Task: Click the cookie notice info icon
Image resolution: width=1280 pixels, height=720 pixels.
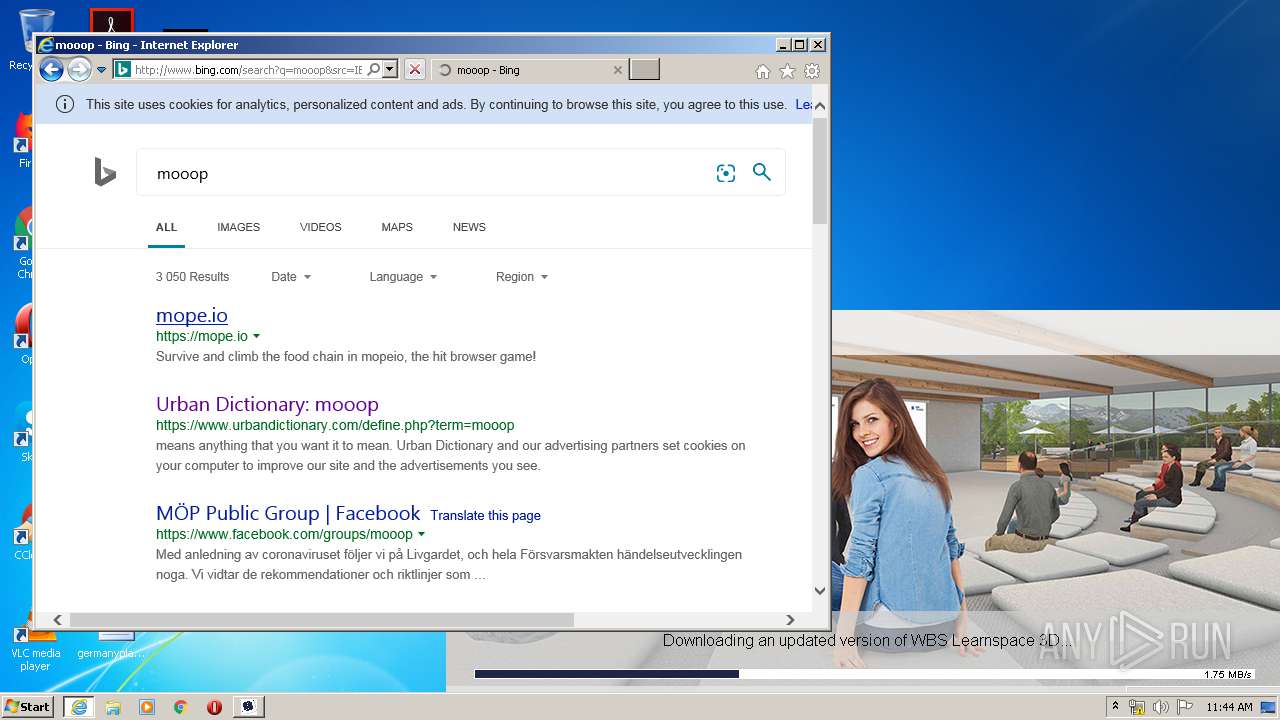Action: pos(65,104)
